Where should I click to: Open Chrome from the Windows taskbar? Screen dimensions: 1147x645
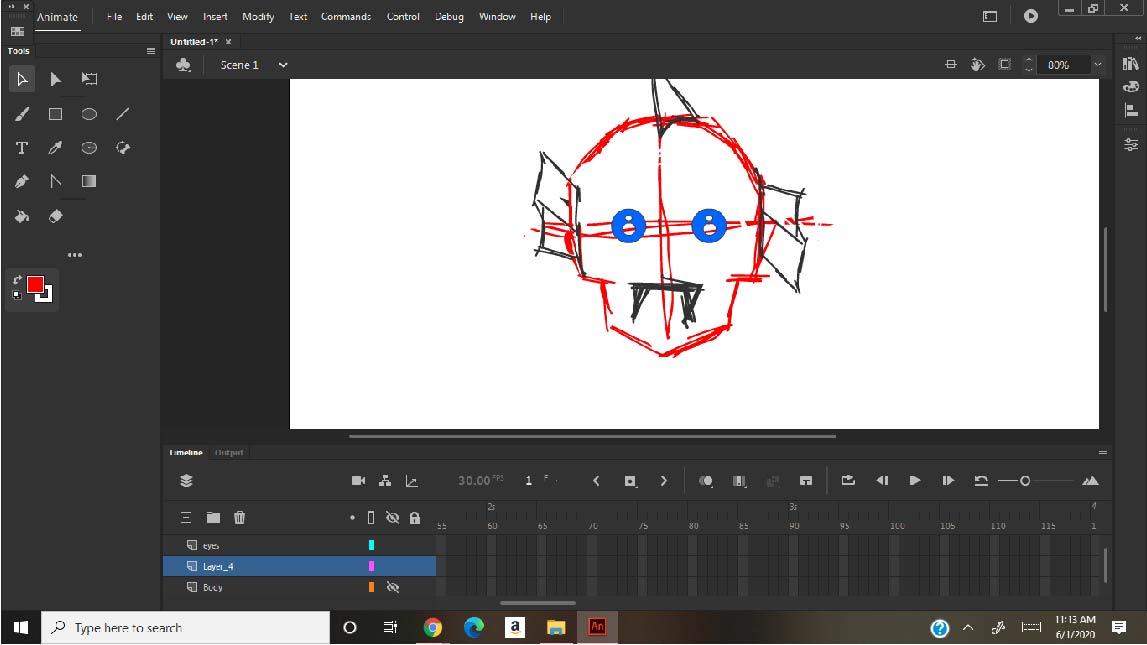pos(433,627)
